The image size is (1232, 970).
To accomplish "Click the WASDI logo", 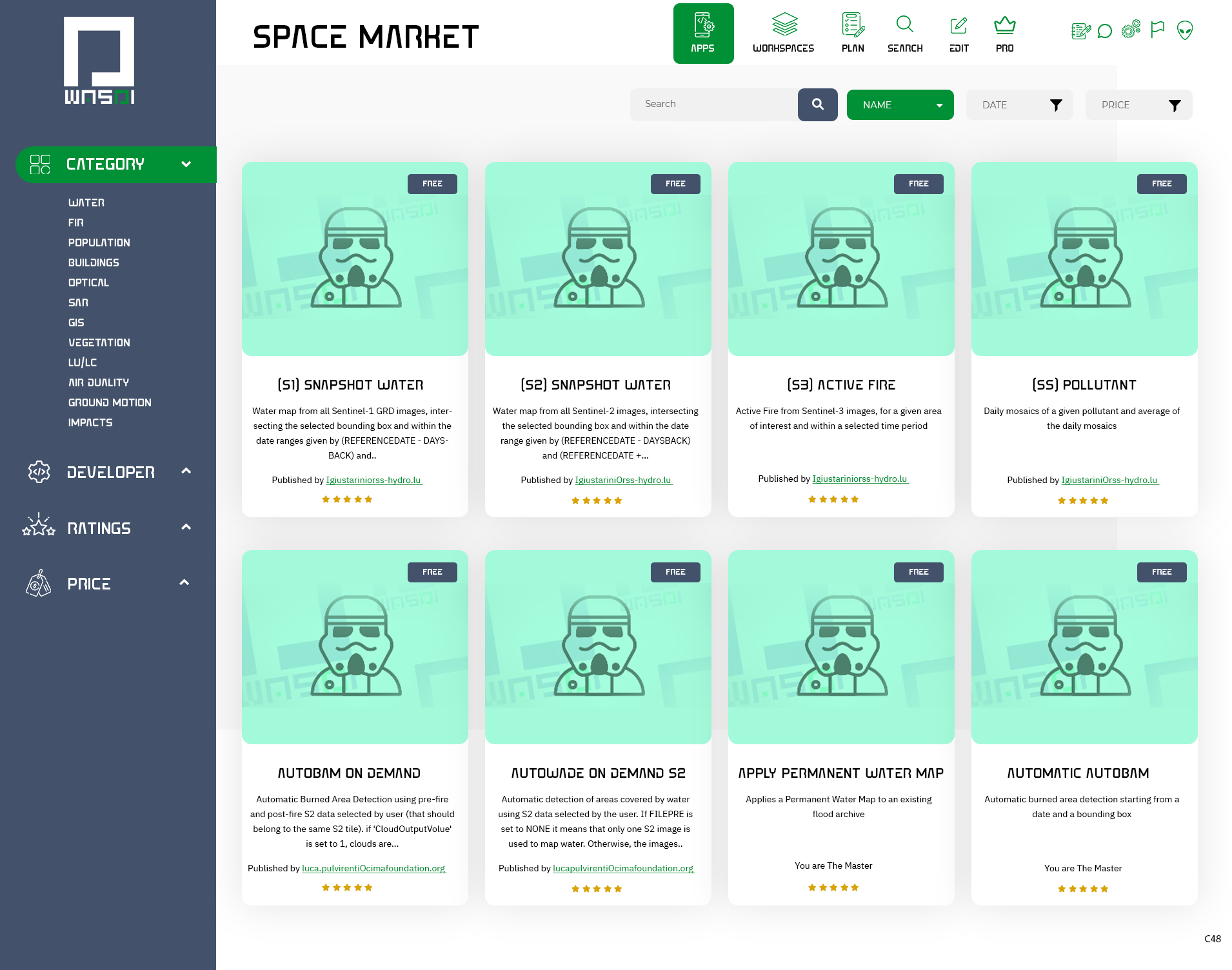I will pyautogui.click(x=99, y=61).
